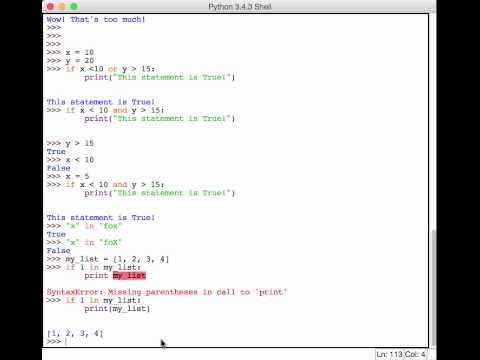Click the red highlighted 'my_list' error text

tap(129, 276)
